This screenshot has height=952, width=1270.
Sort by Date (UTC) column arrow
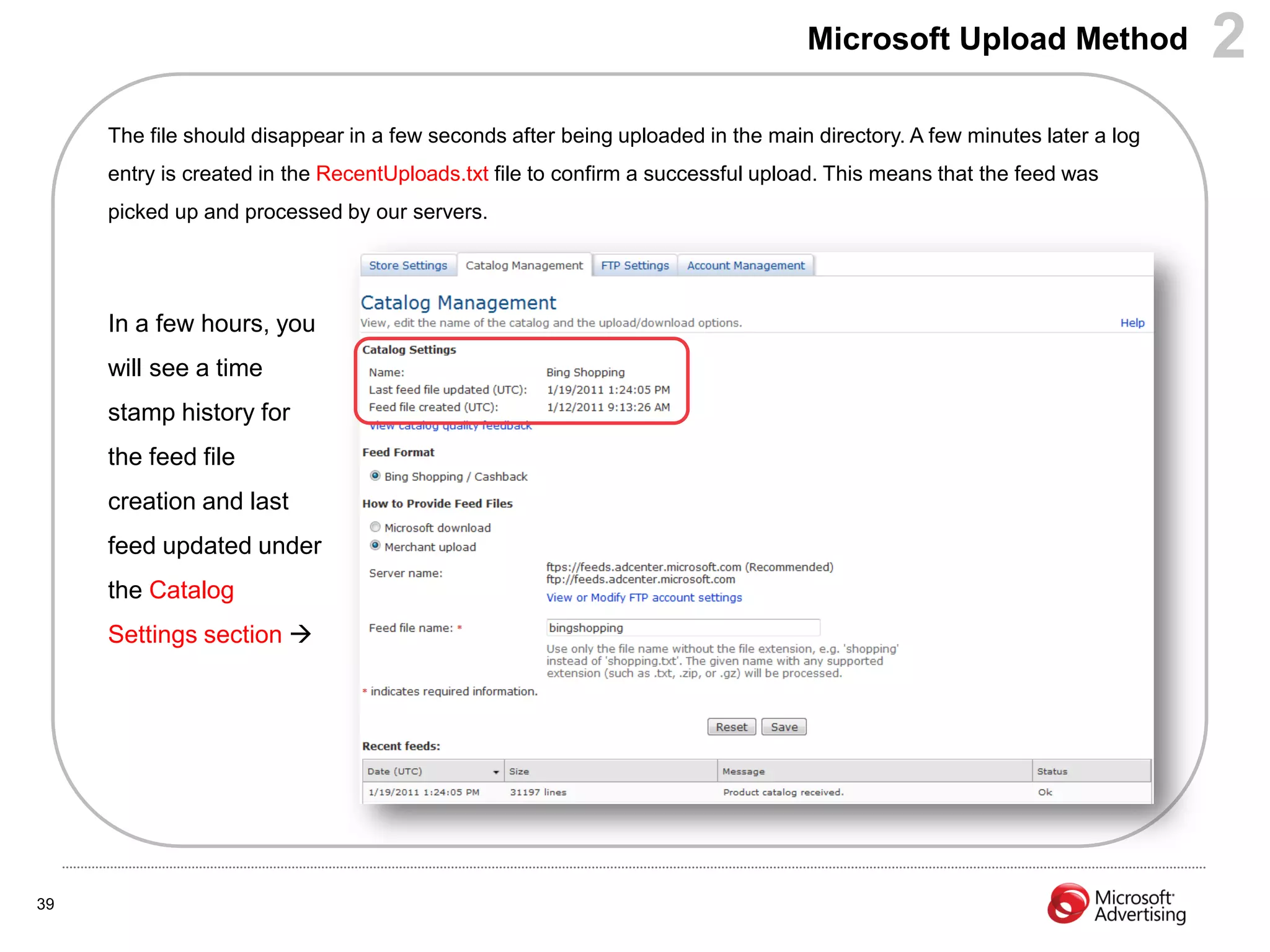(x=495, y=772)
